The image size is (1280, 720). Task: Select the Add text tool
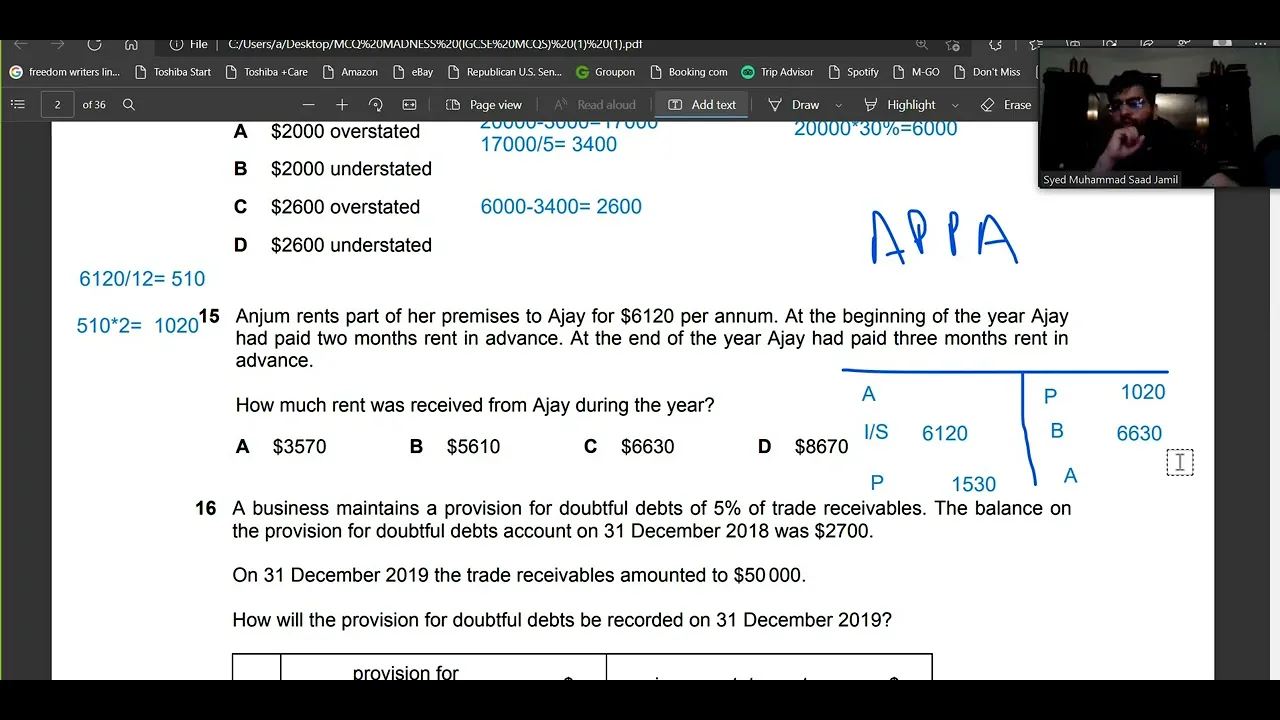tap(701, 104)
